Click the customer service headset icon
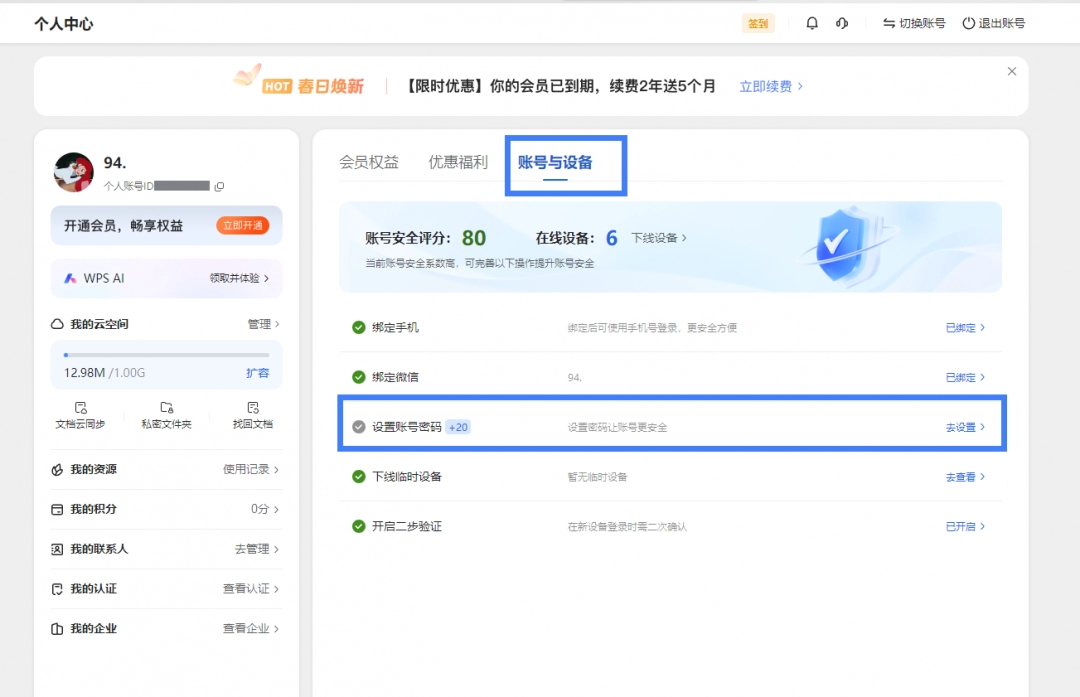The image size is (1080, 697). pyautogui.click(x=842, y=22)
